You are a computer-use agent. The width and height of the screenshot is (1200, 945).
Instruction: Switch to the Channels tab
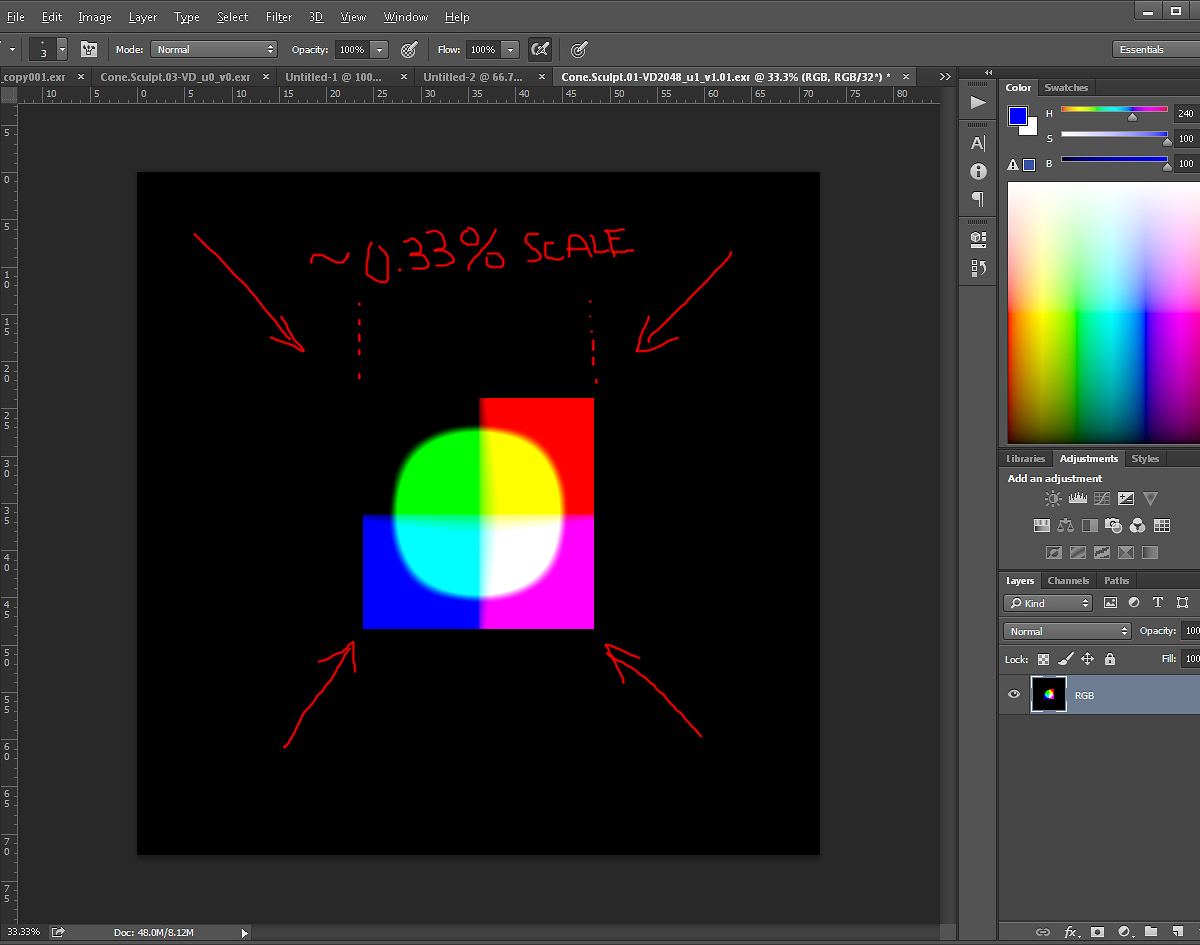[x=1068, y=580]
